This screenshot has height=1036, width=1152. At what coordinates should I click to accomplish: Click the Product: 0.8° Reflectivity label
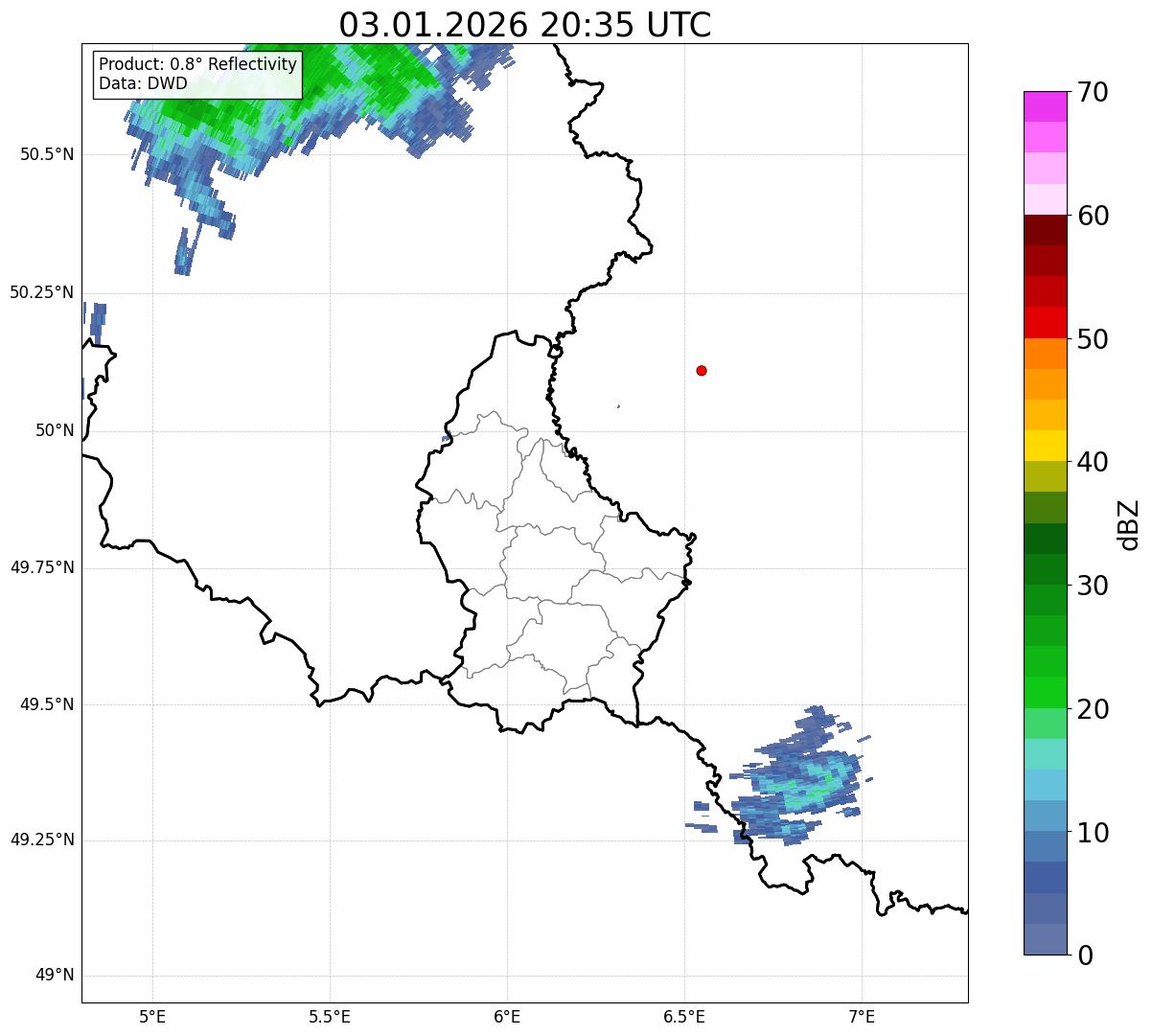coord(198,64)
